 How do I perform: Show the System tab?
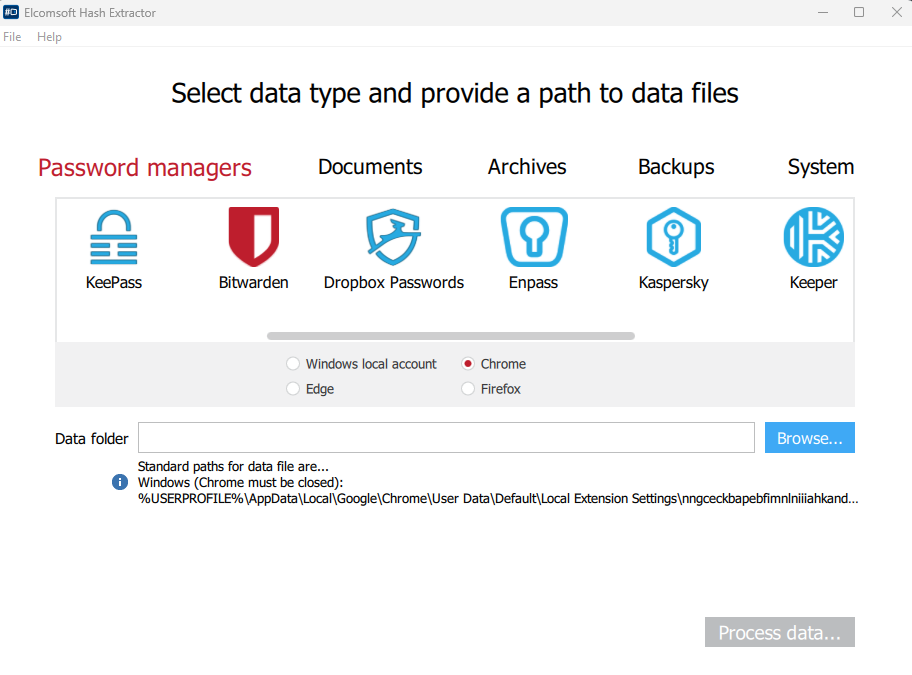click(x=821, y=167)
